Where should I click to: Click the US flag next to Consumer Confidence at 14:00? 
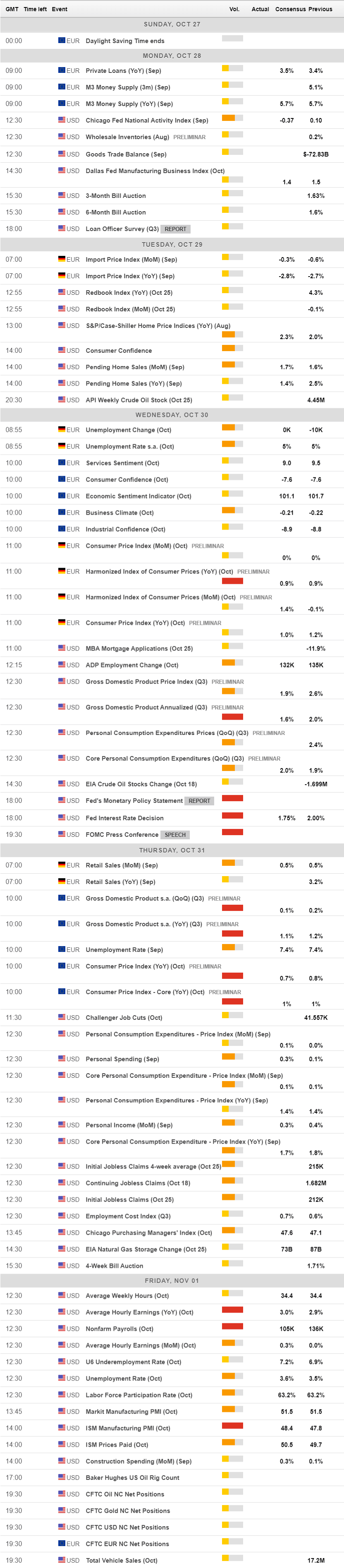[61, 351]
